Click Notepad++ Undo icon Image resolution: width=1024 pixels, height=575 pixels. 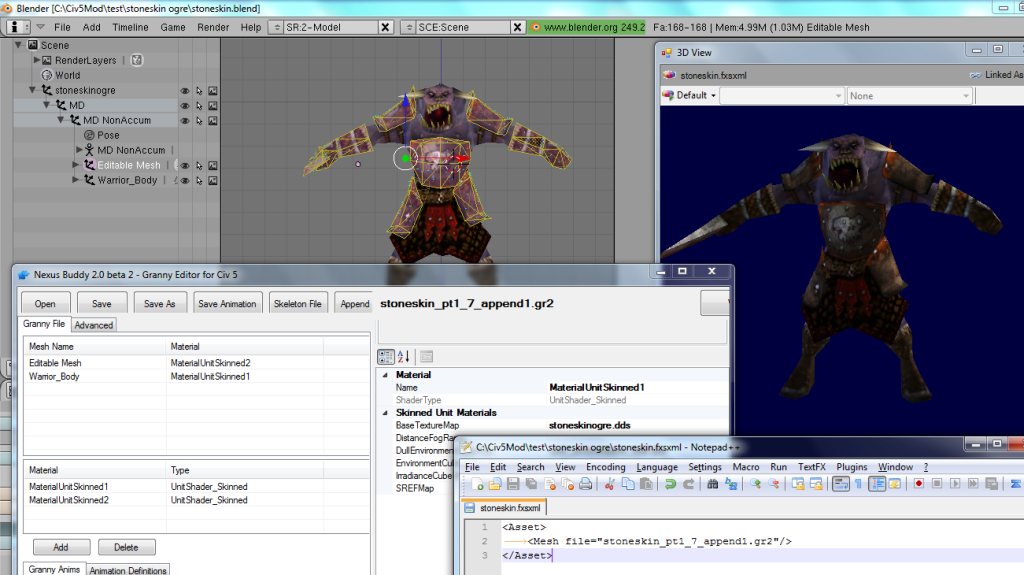(x=670, y=484)
